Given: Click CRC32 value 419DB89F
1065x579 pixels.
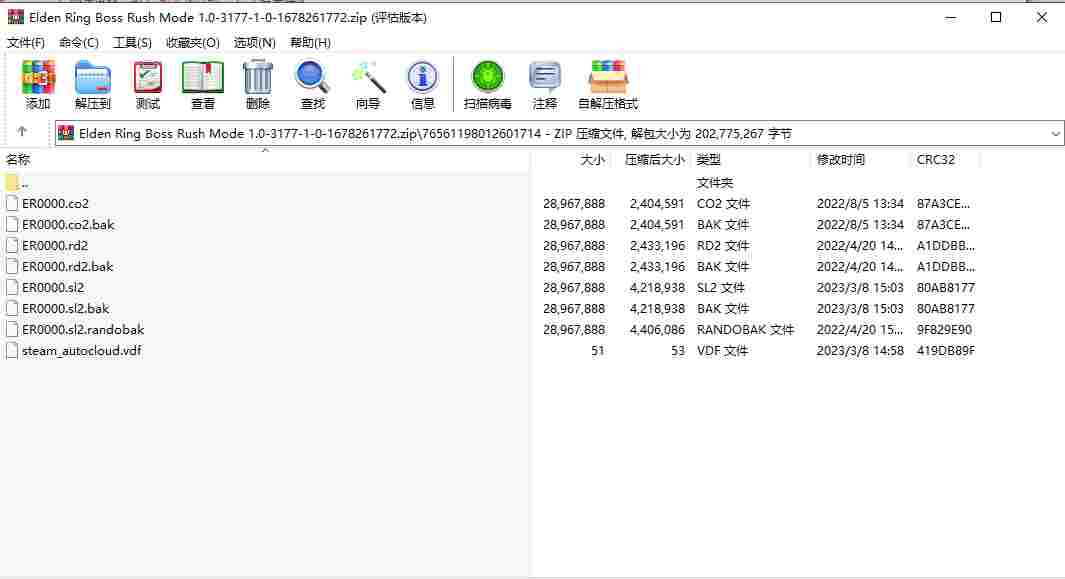Looking at the screenshot, I should (945, 351).
